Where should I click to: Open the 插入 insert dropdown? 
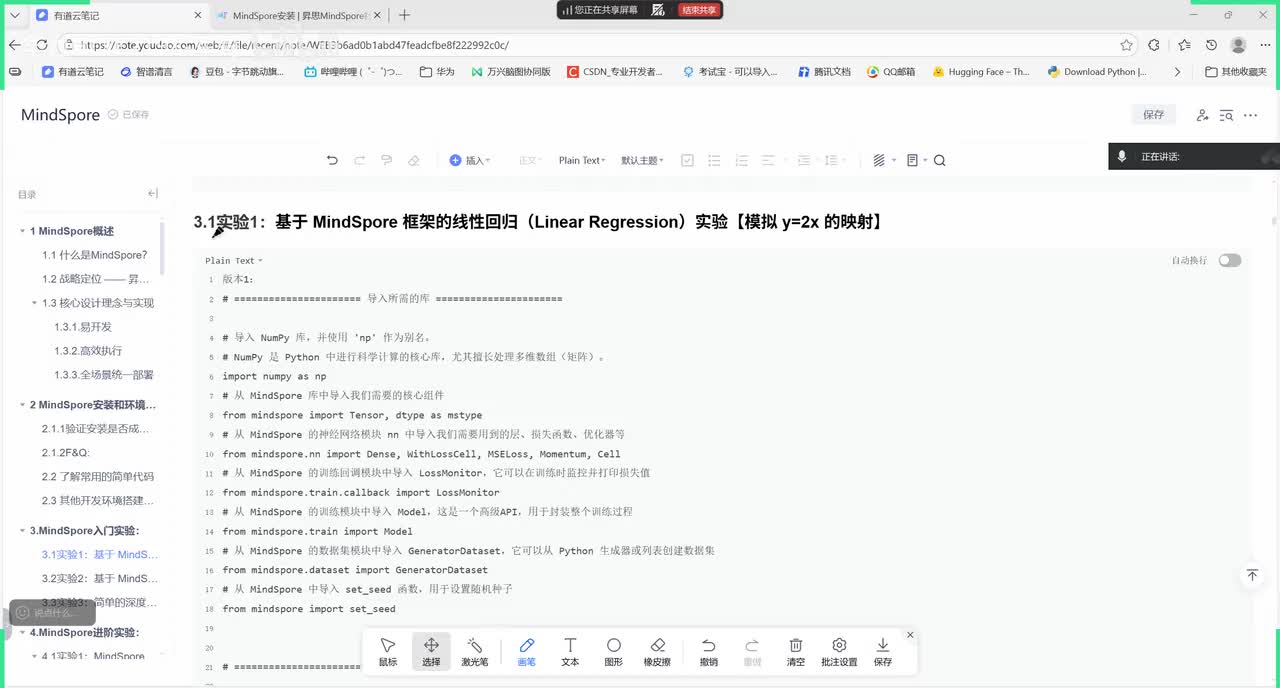tap(470, 160)
